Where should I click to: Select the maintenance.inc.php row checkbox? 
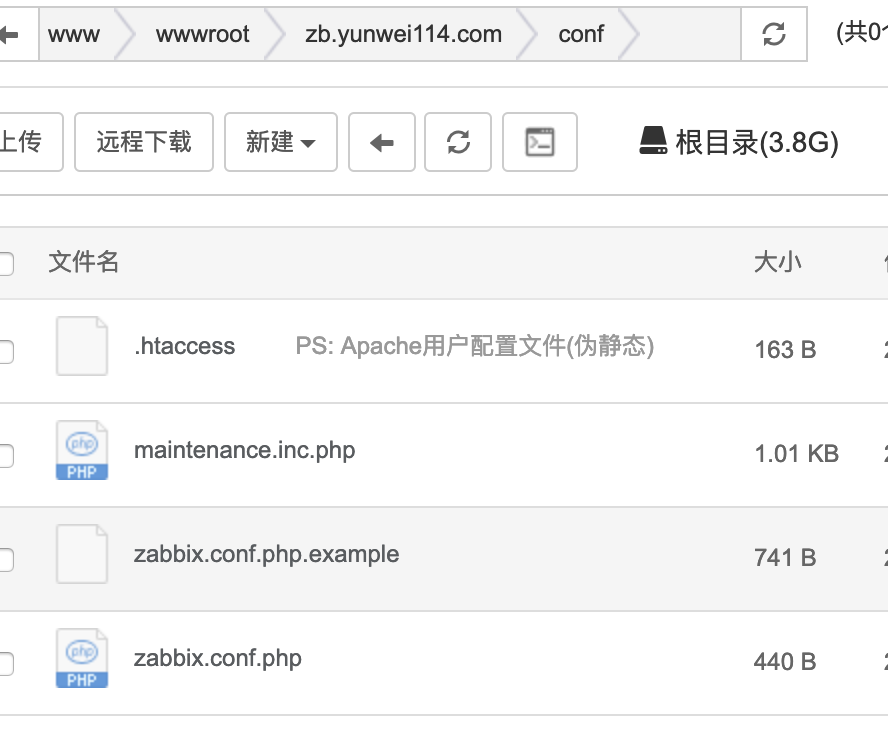click(x=5, y=456)
